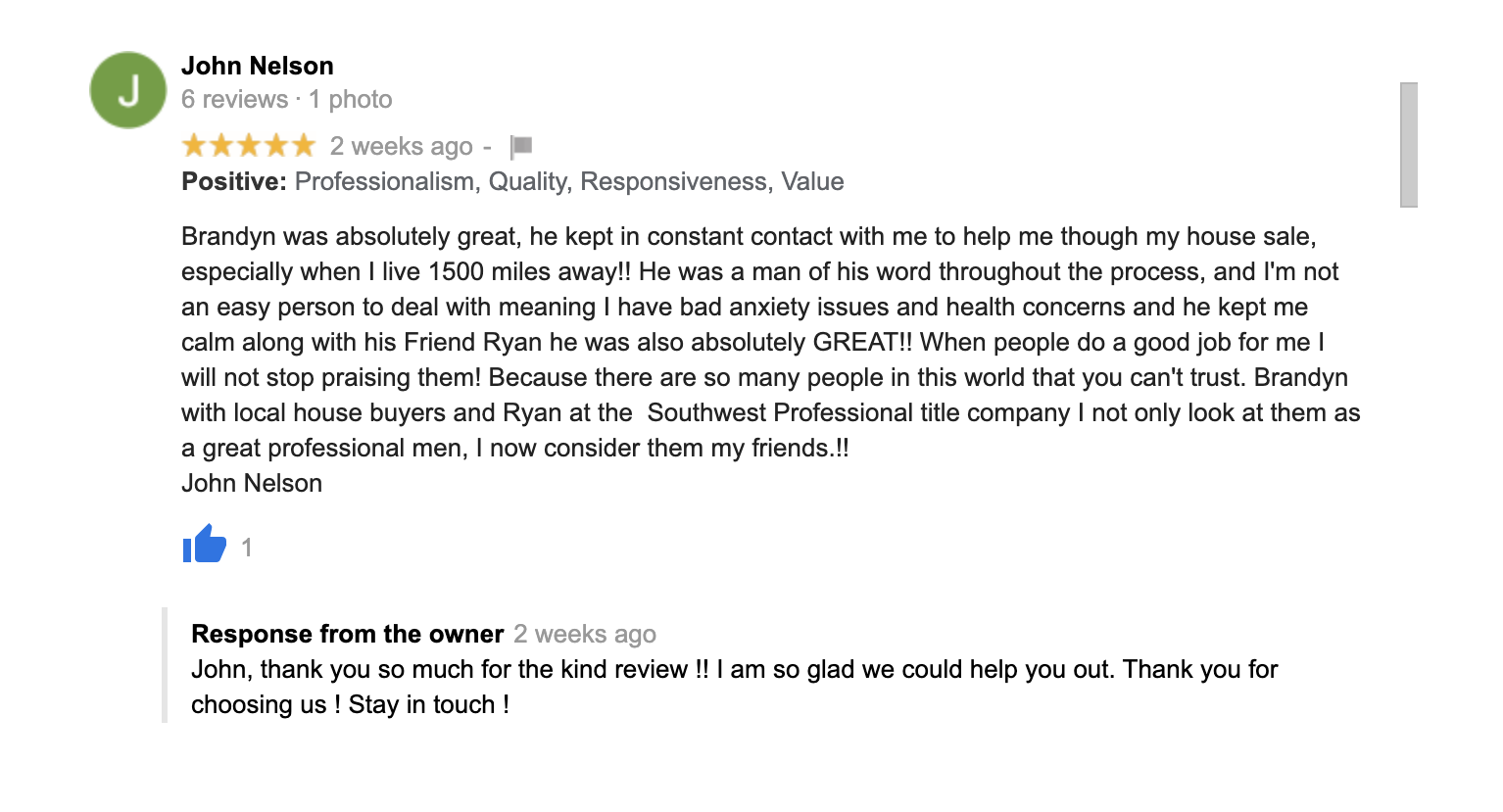Click the owner's reply text starting 'John, thank you'
The image size is (1503, 812).
(735, 687)
